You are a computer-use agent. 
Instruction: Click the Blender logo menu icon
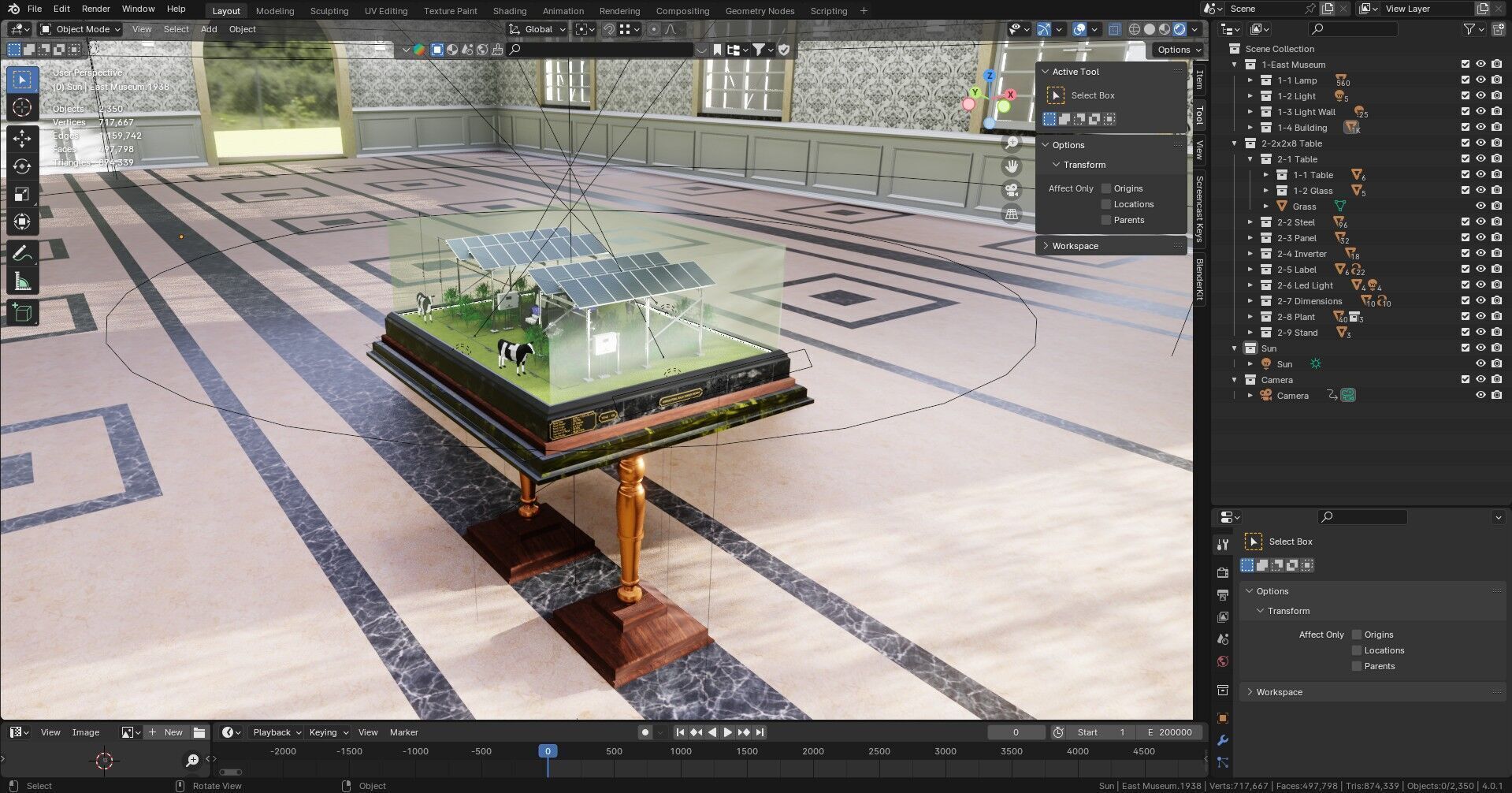(x=13, y=9)
